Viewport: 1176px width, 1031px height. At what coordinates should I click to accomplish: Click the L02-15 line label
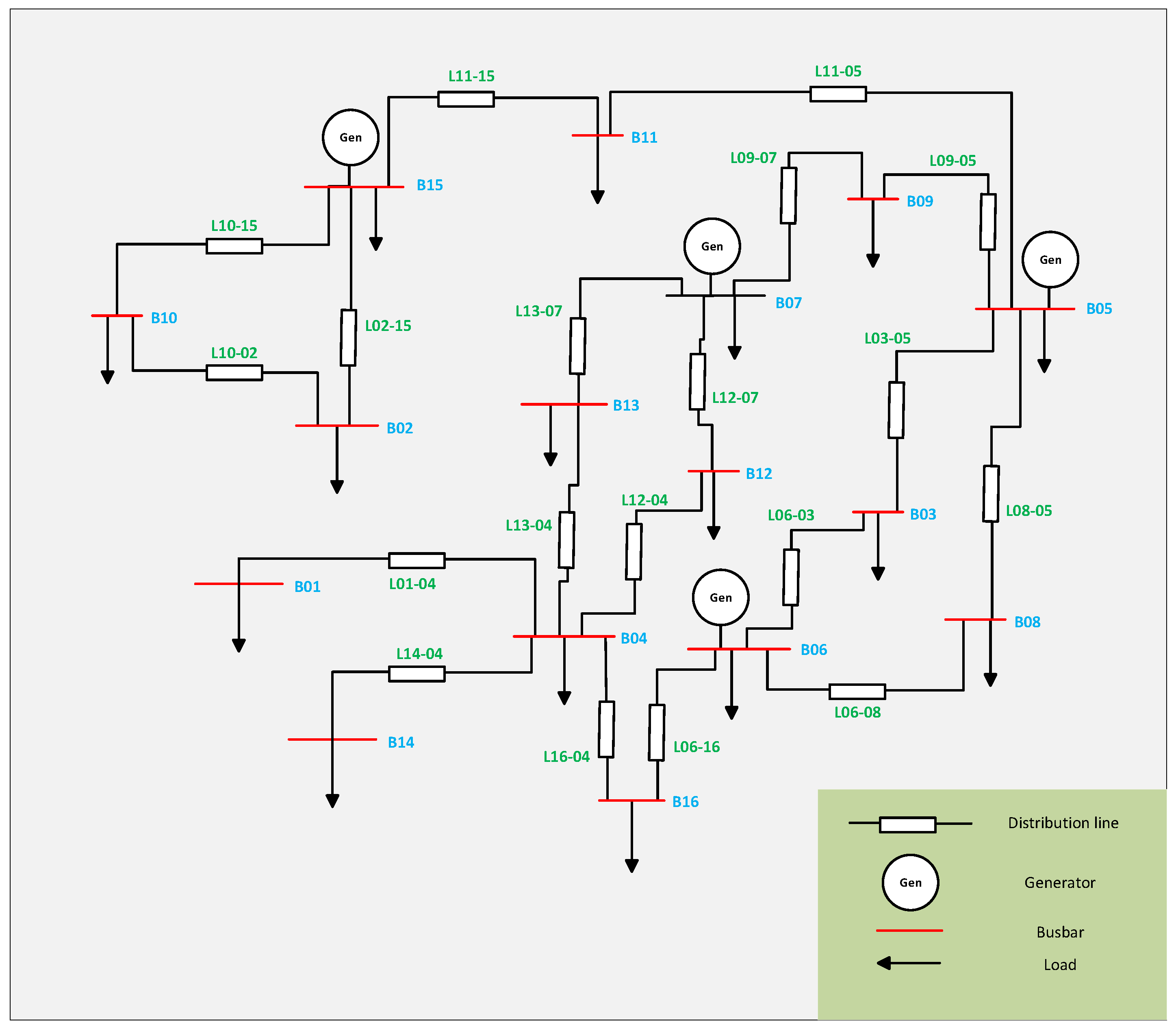(x=388, y=326)
